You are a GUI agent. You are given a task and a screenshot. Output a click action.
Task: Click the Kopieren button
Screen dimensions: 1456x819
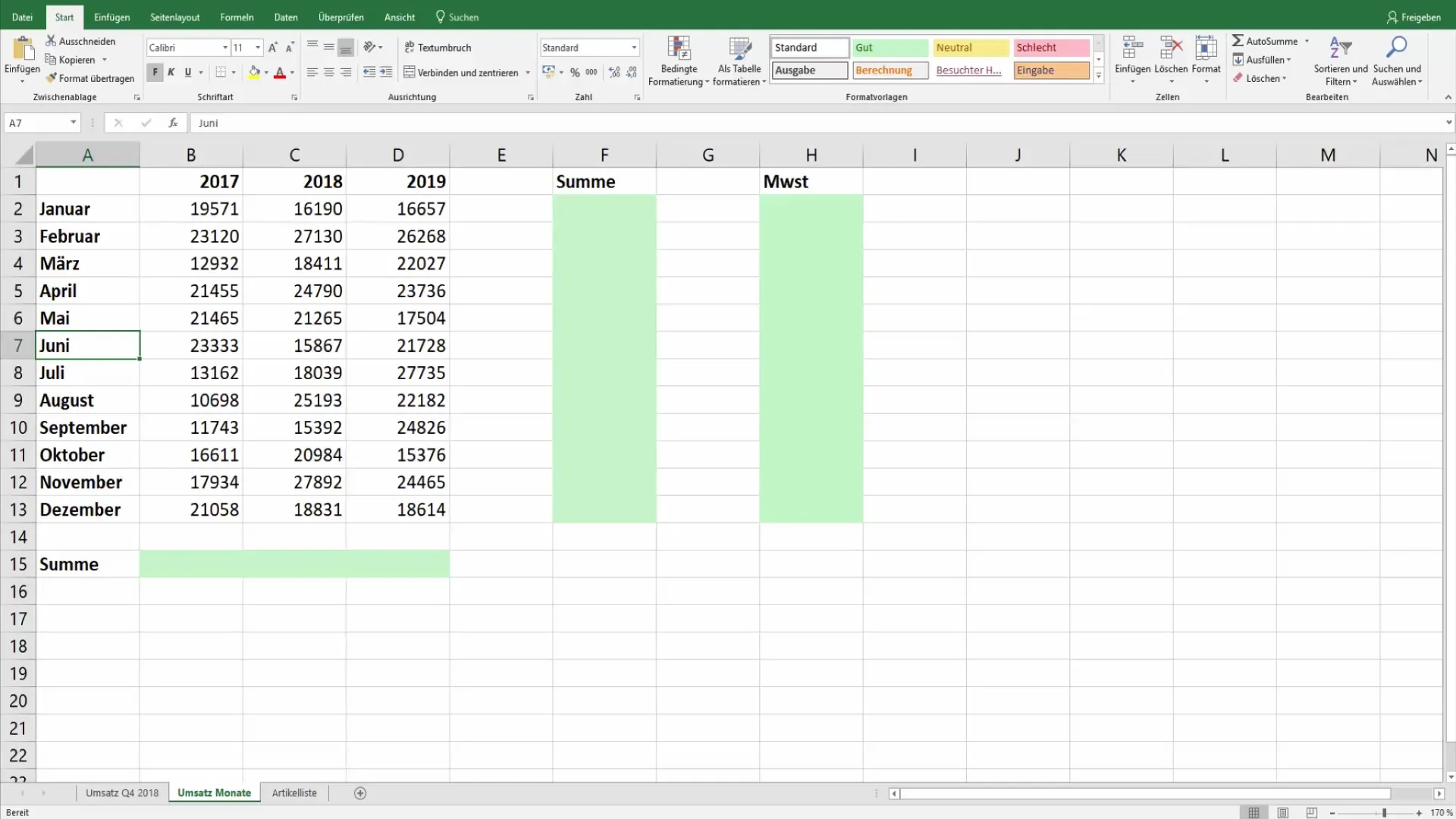point(70,60)
